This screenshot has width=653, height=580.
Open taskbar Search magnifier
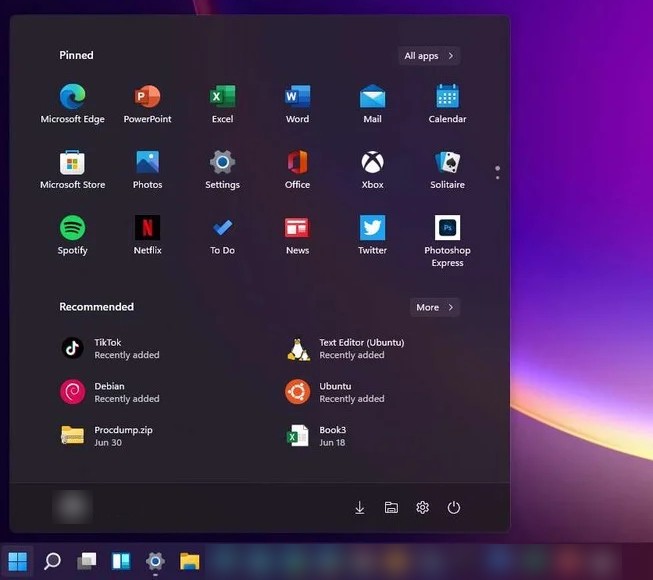52,561
